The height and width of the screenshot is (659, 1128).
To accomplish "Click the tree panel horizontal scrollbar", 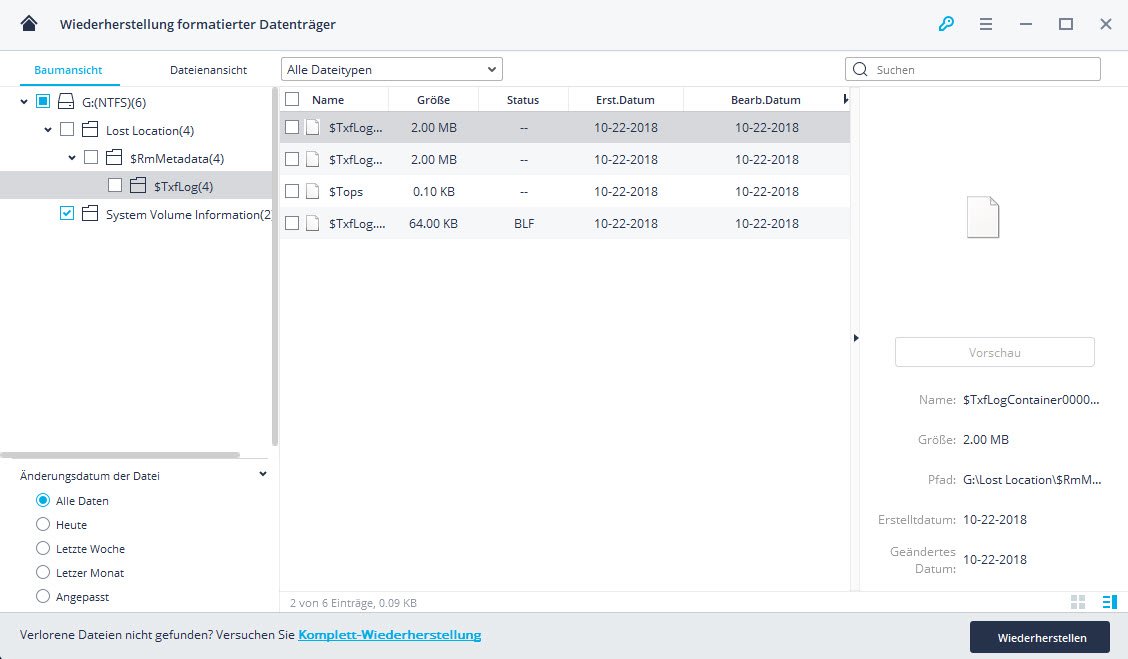I will [120, 455].
